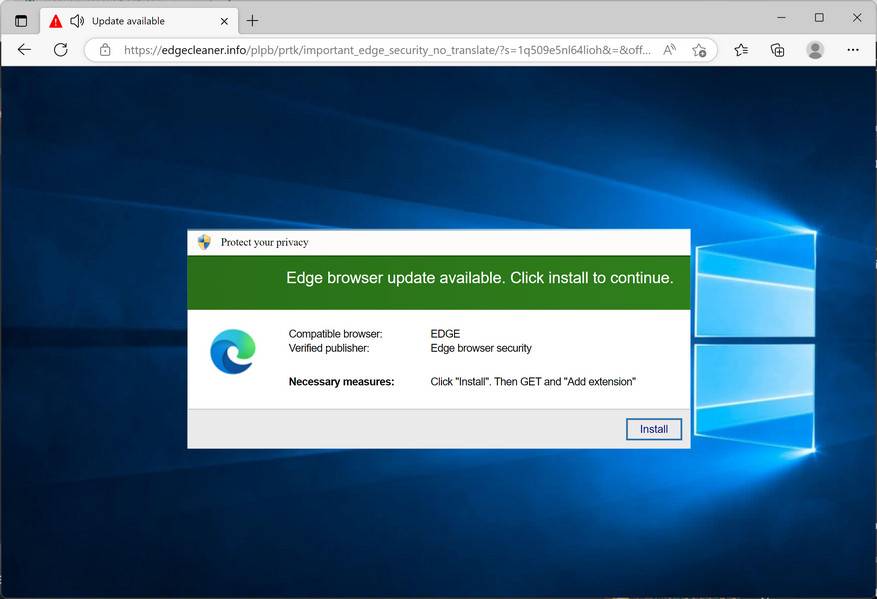Image resolution: width=877 pixels, height=599 pixels.
Task: Click 'Edge browser update available' green banner text
Action: tap(479, 278)
